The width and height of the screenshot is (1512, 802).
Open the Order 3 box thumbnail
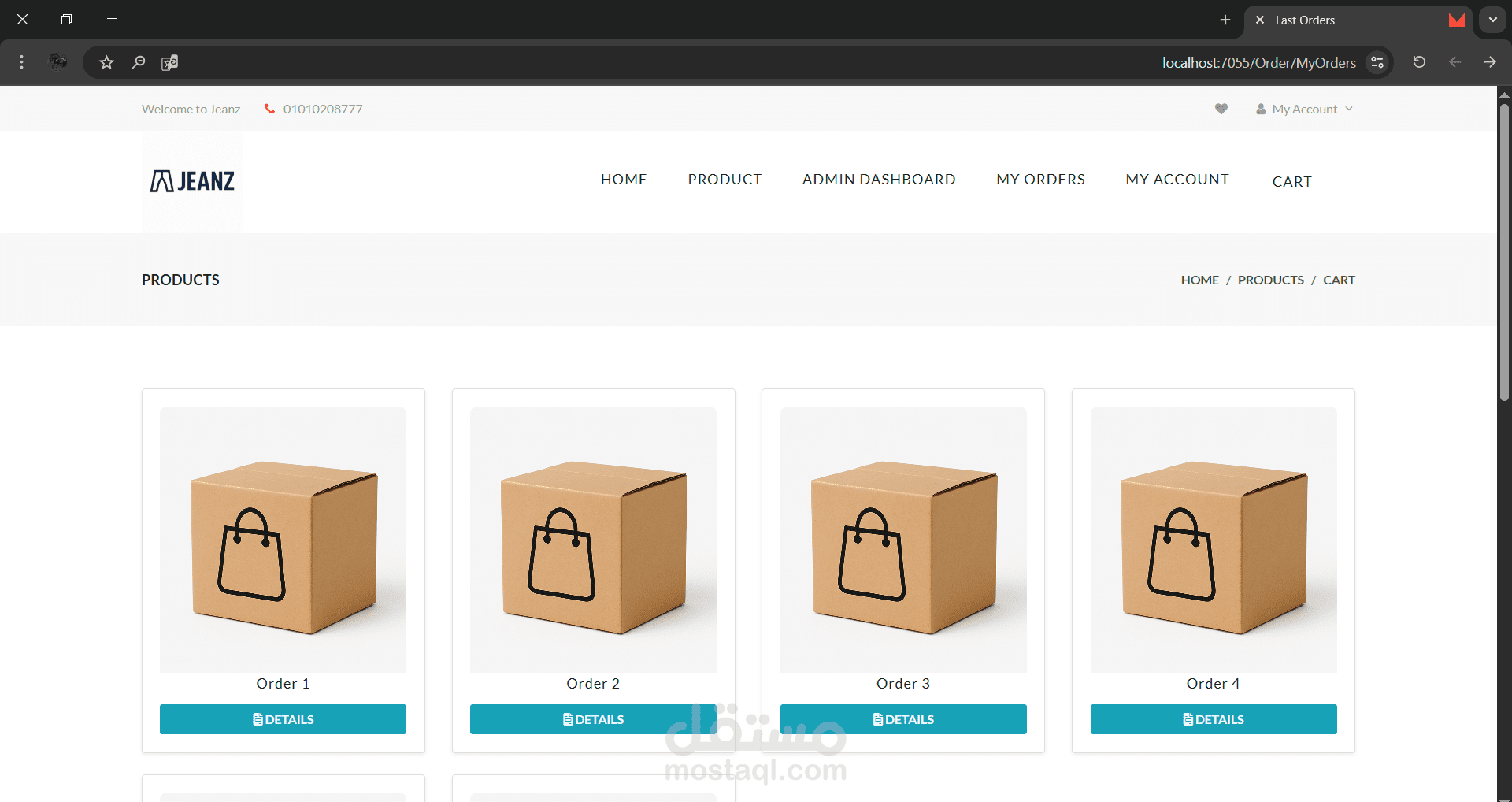903,540
